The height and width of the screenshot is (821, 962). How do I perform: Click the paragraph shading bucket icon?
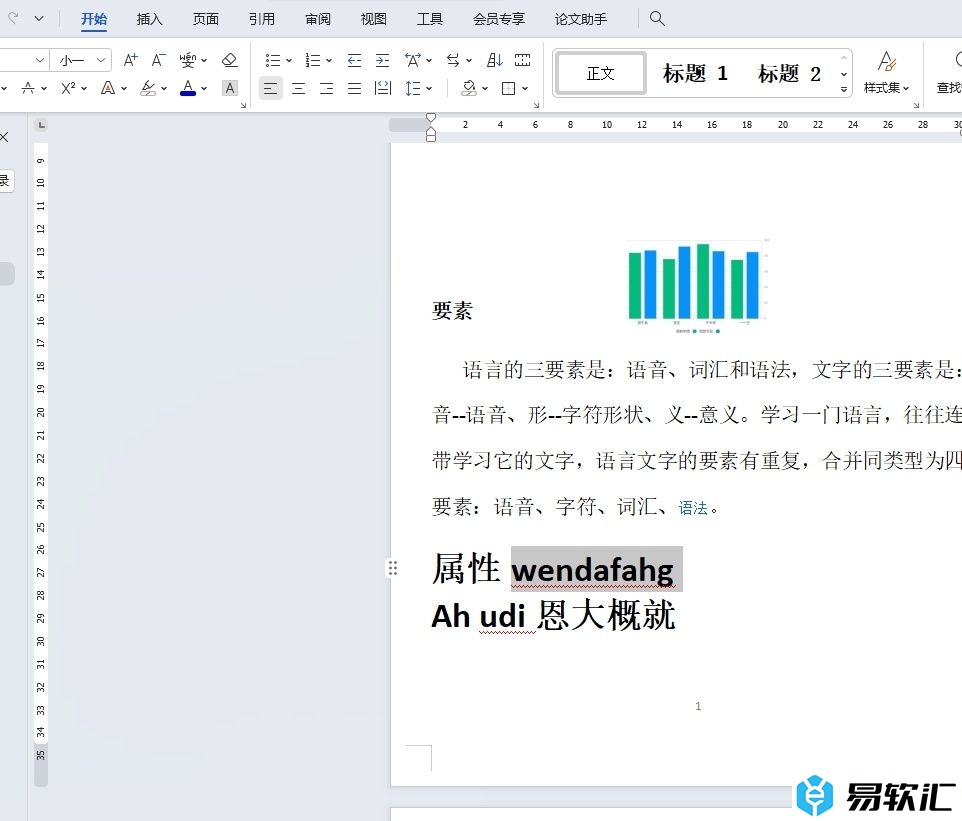pyautogui.click(x=469, y=89)
